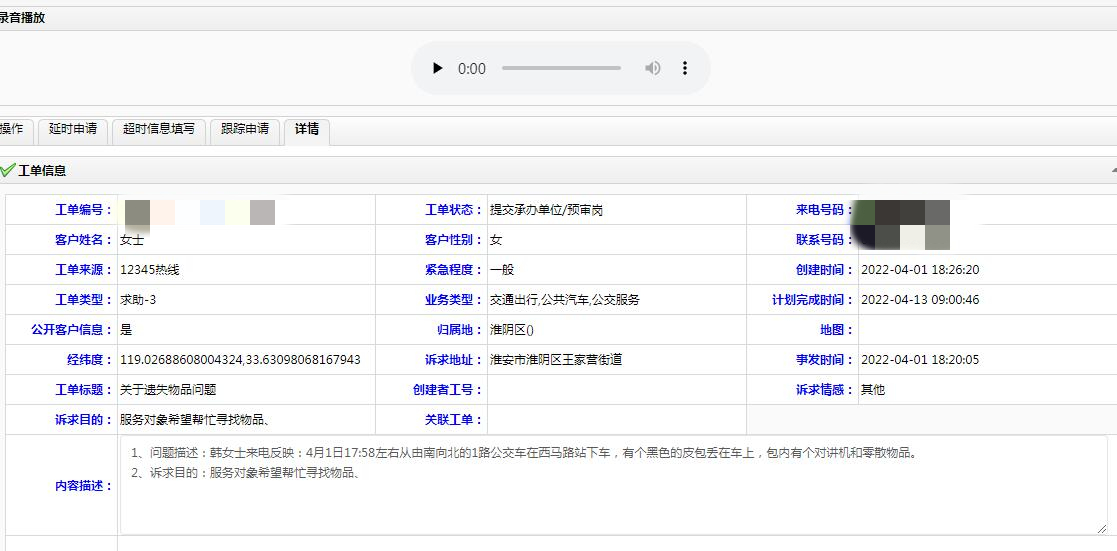This screenshot has width=1117, height=551.
Task: Click the 服务对象希望帮忙寻找物品 purpose cell
Action: point(246,420)
